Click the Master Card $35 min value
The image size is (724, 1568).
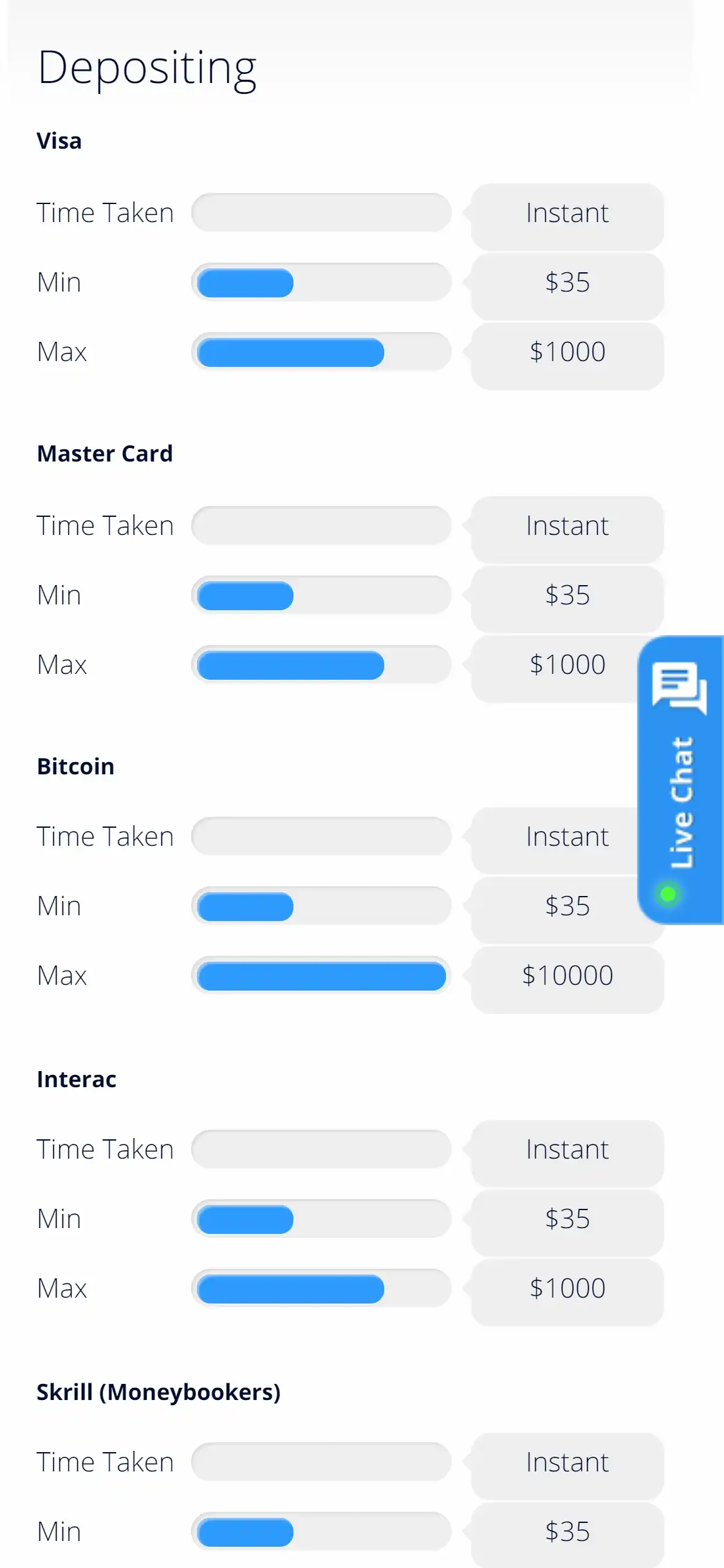pos(567,595)
